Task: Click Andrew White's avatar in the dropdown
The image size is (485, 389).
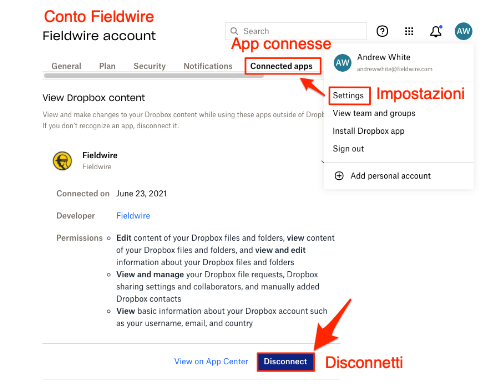Action: click(342, 63)
